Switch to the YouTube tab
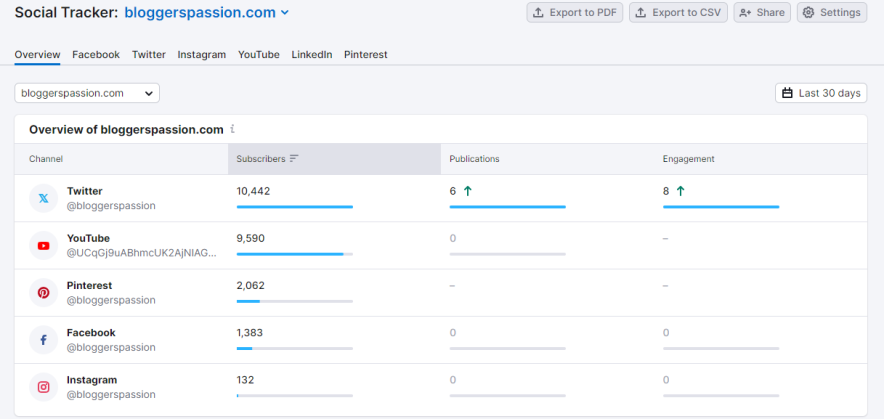The width and height of the screenshot is (884, 419). pyautogui.click(x=259, y=55)
